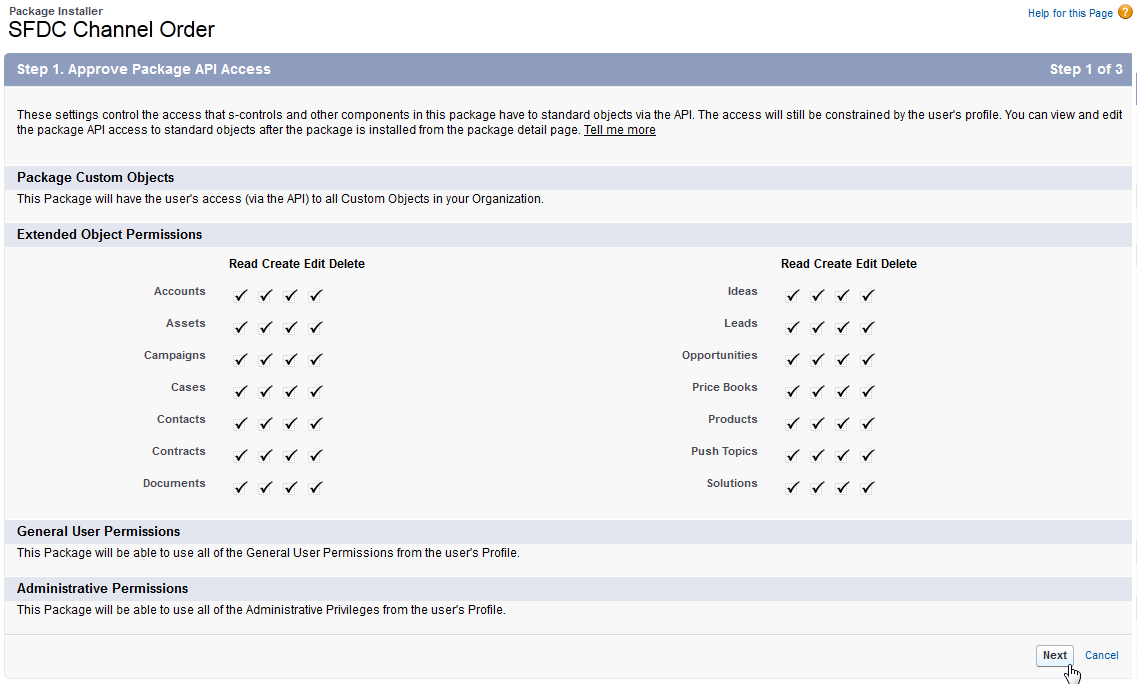Image resolution: width=1137 pixels, height=684 pixels.
Task: Click the orange help question mark icon
Action: click(1125, 12)
